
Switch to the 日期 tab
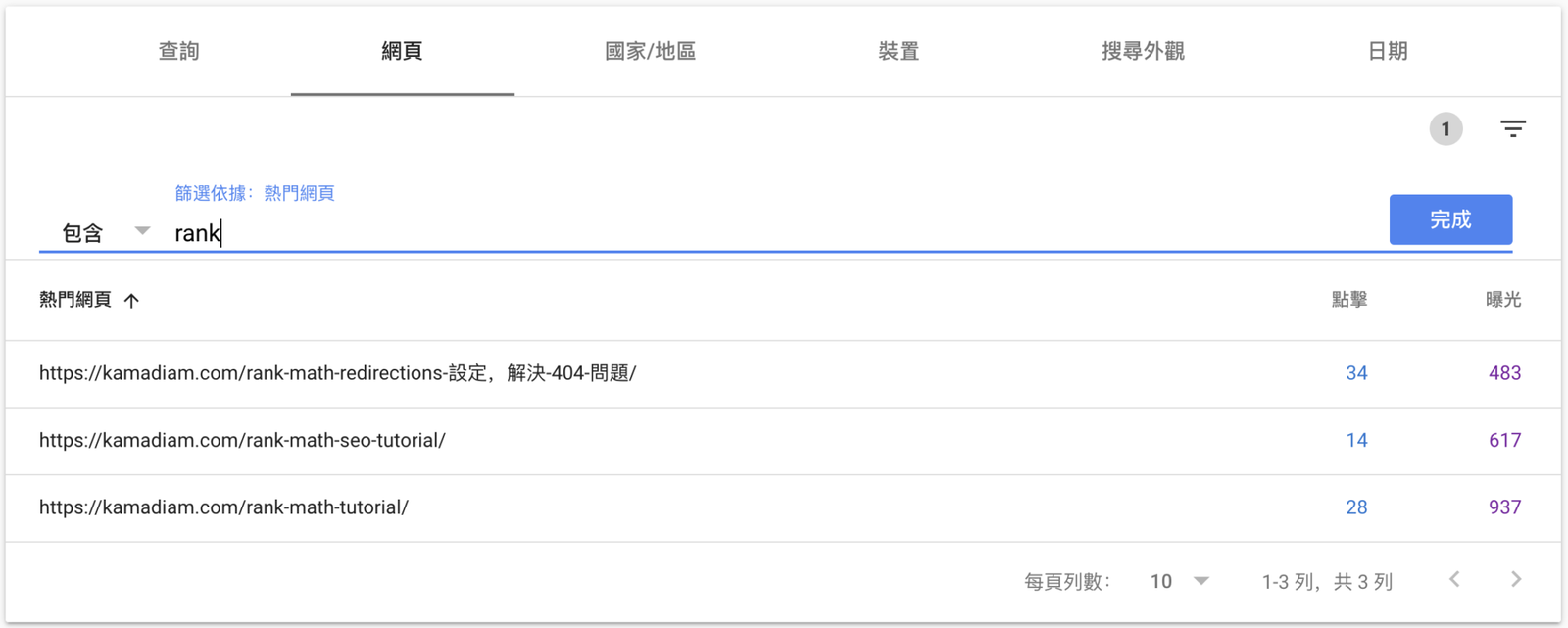[x=1388, y=51]
